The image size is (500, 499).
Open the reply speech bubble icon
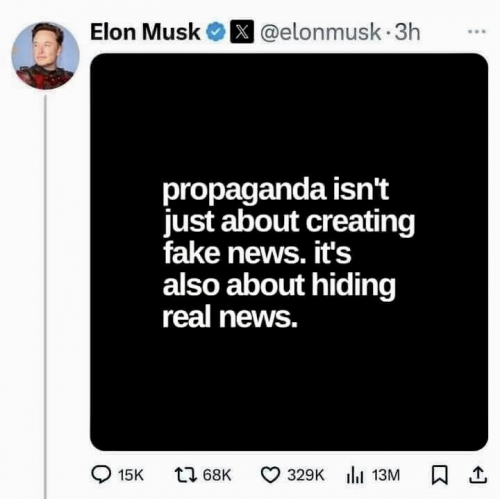[101, 475]
